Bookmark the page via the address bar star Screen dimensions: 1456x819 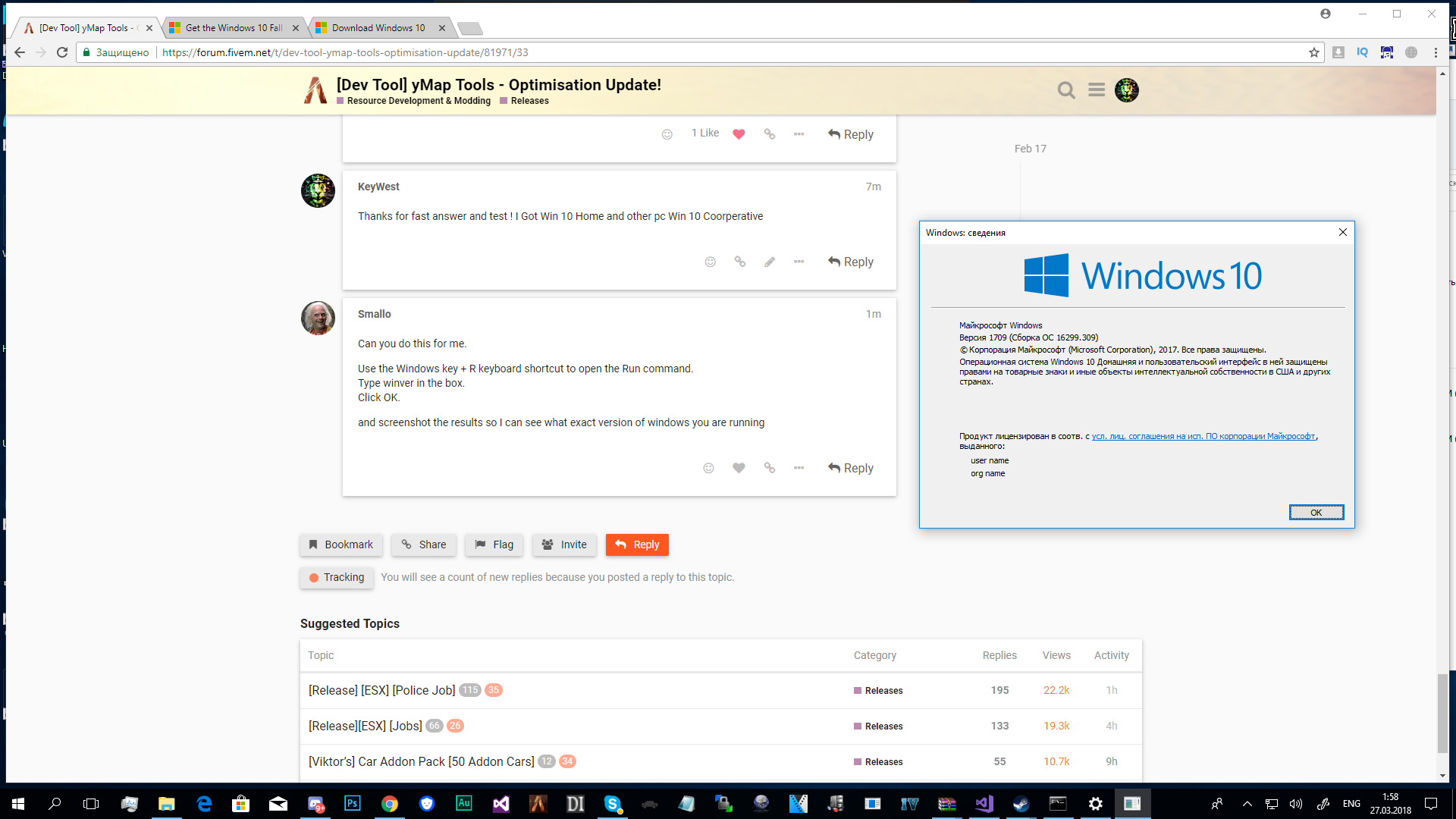(1314, 52)
